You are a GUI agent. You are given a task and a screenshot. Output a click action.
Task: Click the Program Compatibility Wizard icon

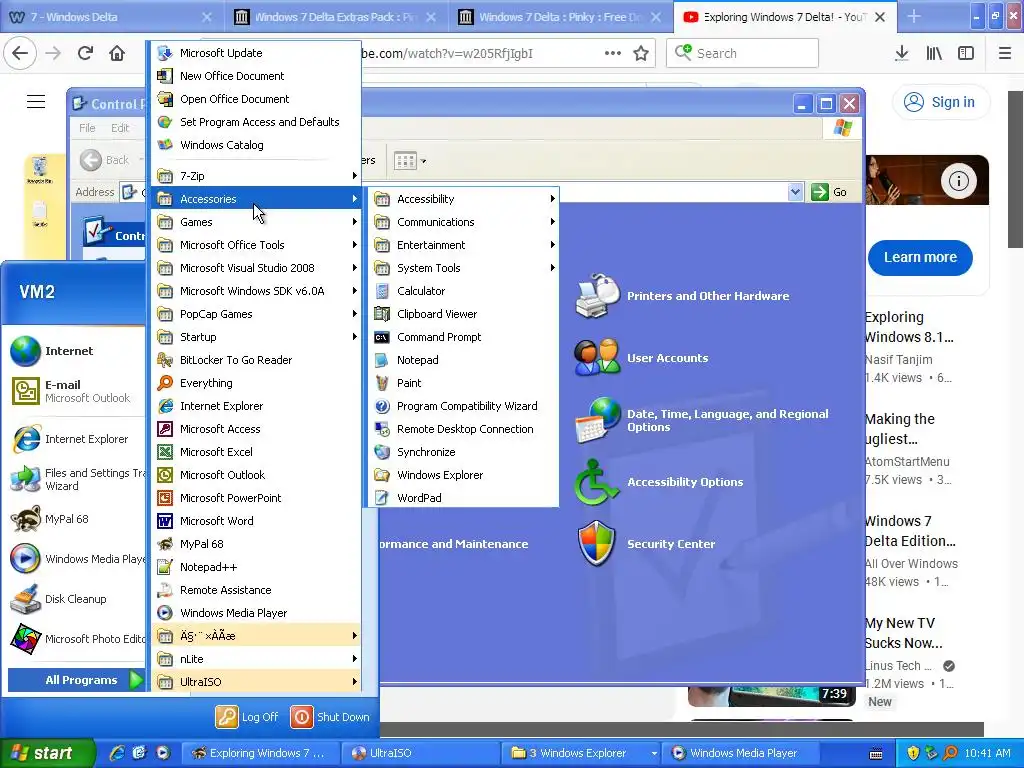[x=382, y=406]
